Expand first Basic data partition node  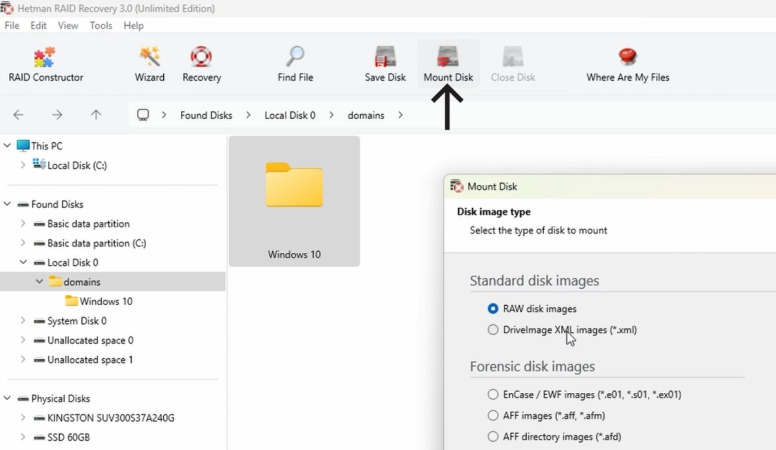23,223
